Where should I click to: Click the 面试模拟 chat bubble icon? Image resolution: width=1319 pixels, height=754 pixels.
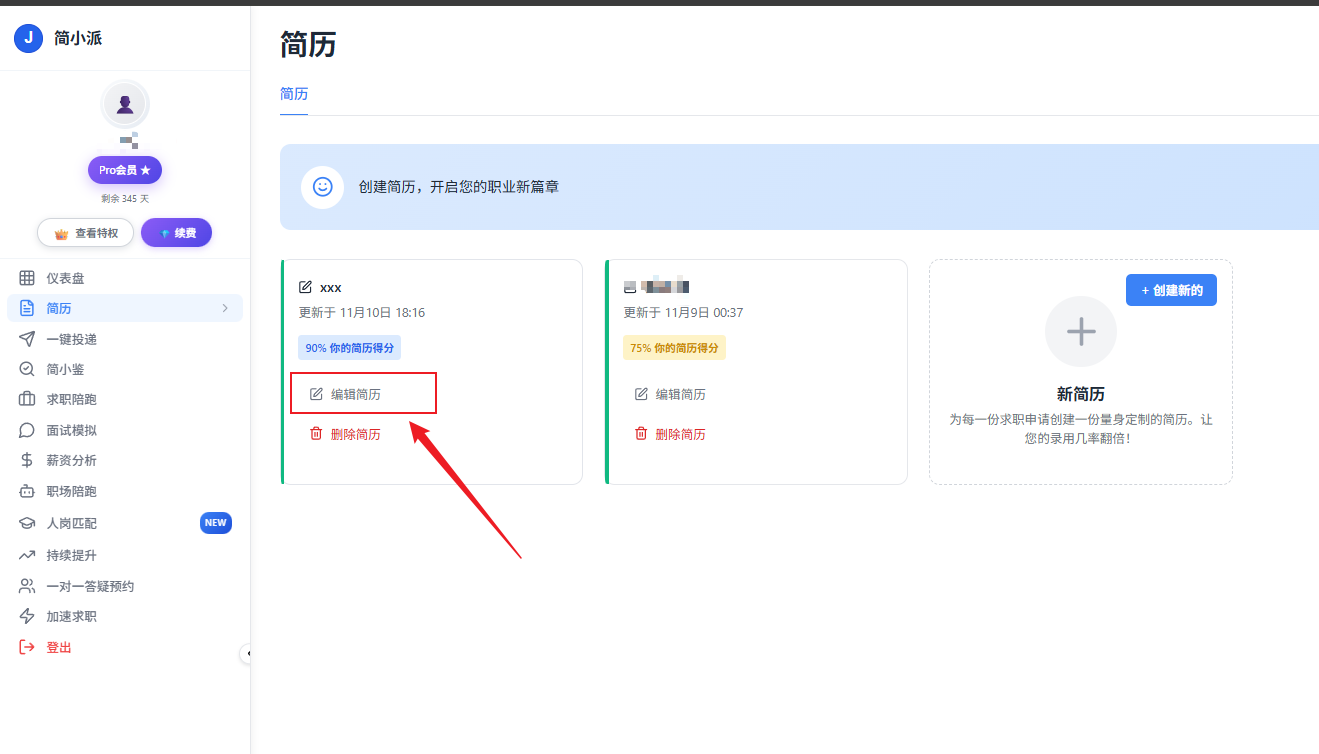click(x=25, y=430)
